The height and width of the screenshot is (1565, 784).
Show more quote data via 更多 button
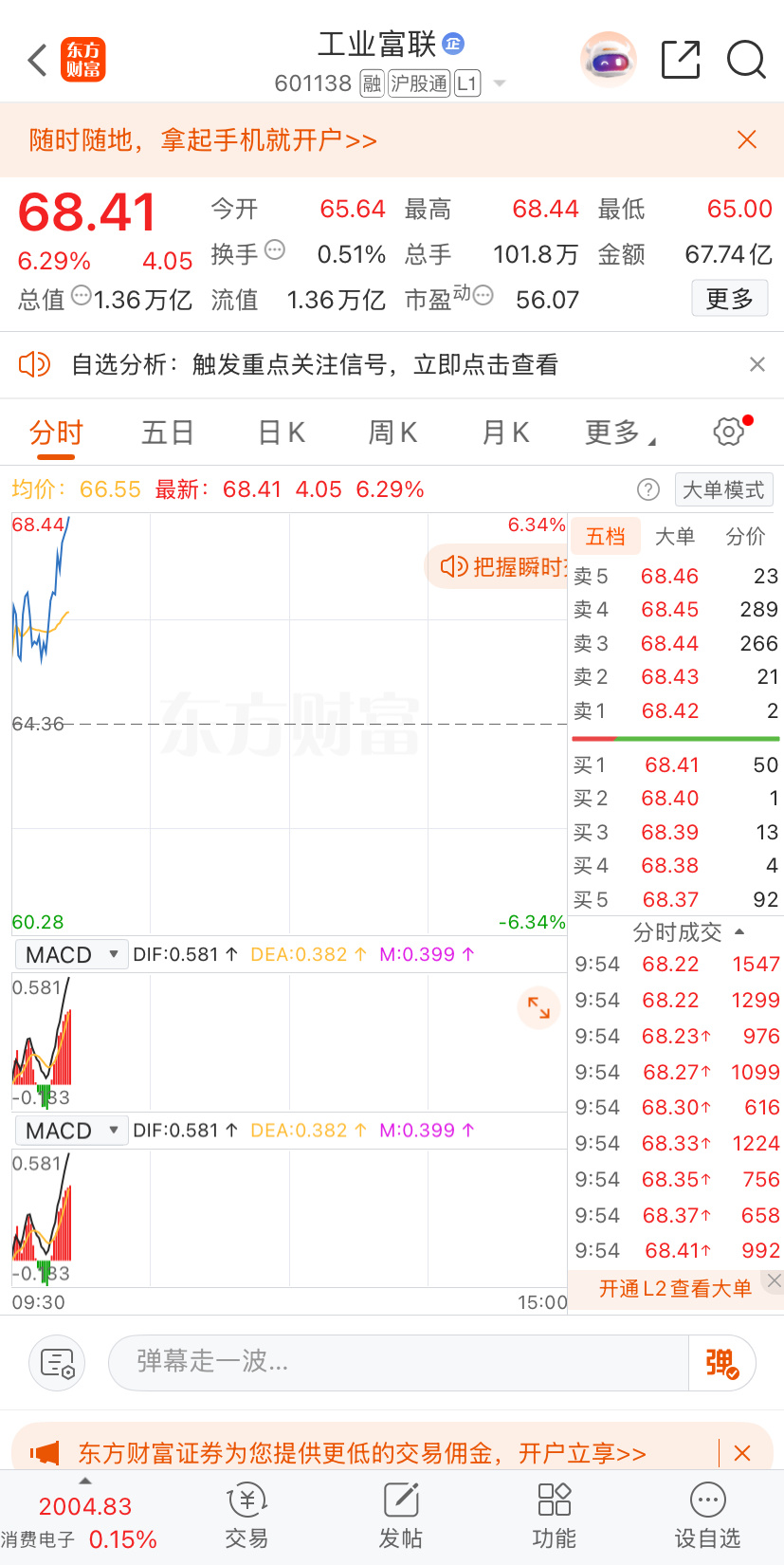(730, 299)
